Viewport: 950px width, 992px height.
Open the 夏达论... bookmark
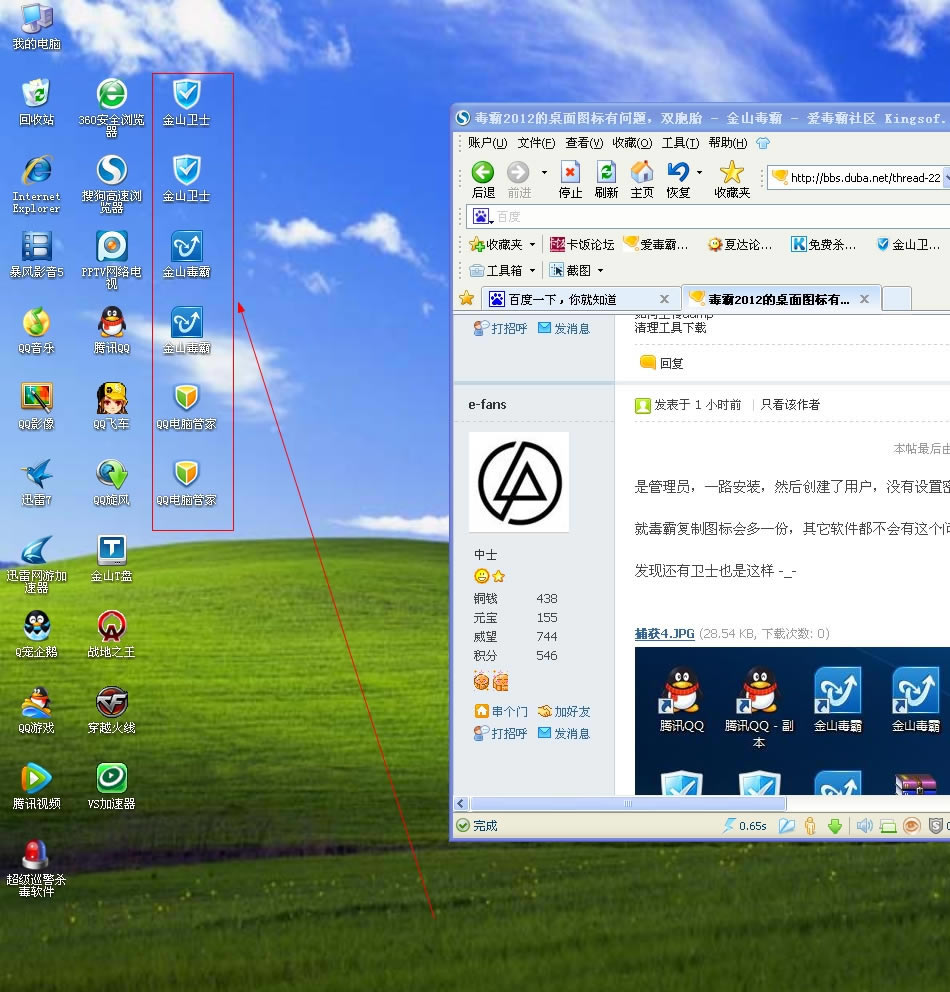click(x=740, y=244)
